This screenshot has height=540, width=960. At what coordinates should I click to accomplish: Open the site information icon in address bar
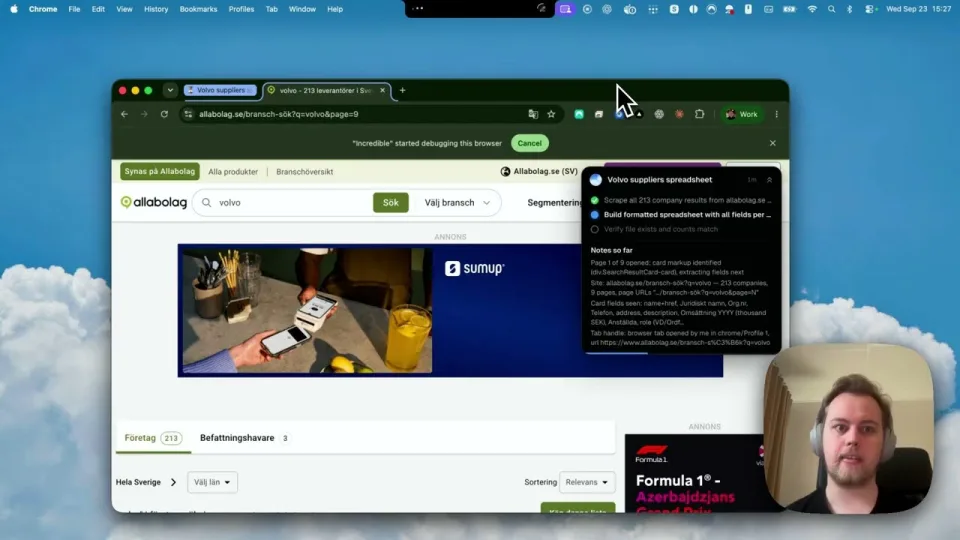(189, 114)
